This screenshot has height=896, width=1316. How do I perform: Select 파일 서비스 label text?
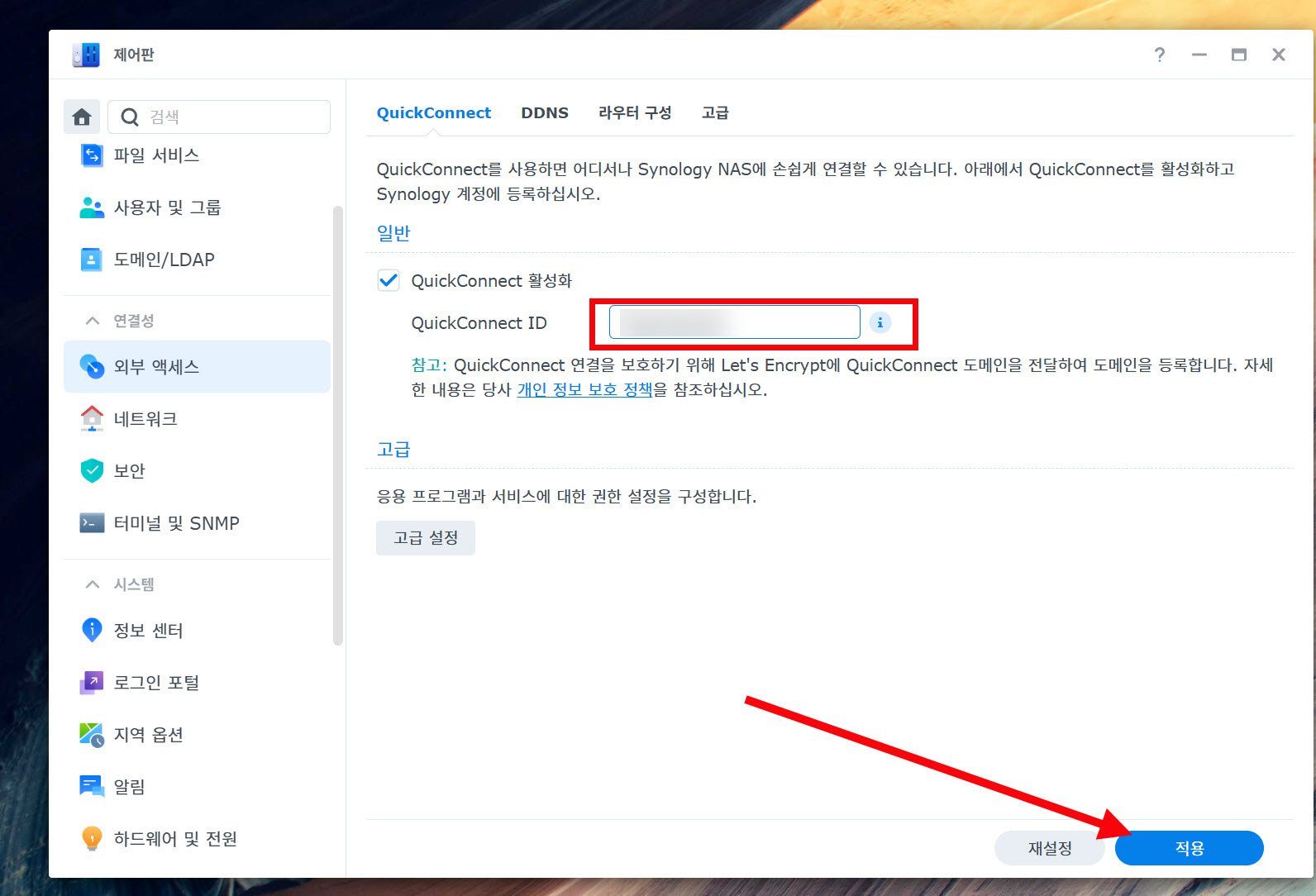click(x=156, y=155)
